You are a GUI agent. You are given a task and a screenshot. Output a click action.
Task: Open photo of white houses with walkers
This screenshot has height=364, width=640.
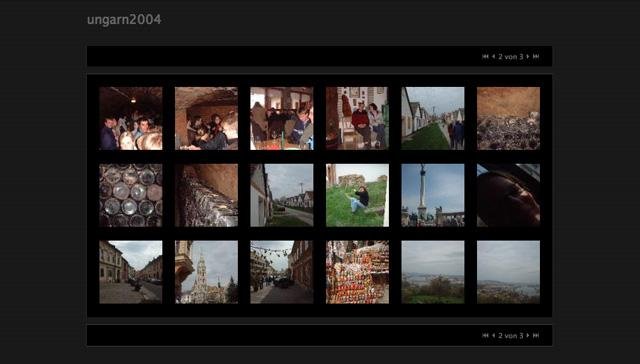pyautogui.click(x=433, y=118)
